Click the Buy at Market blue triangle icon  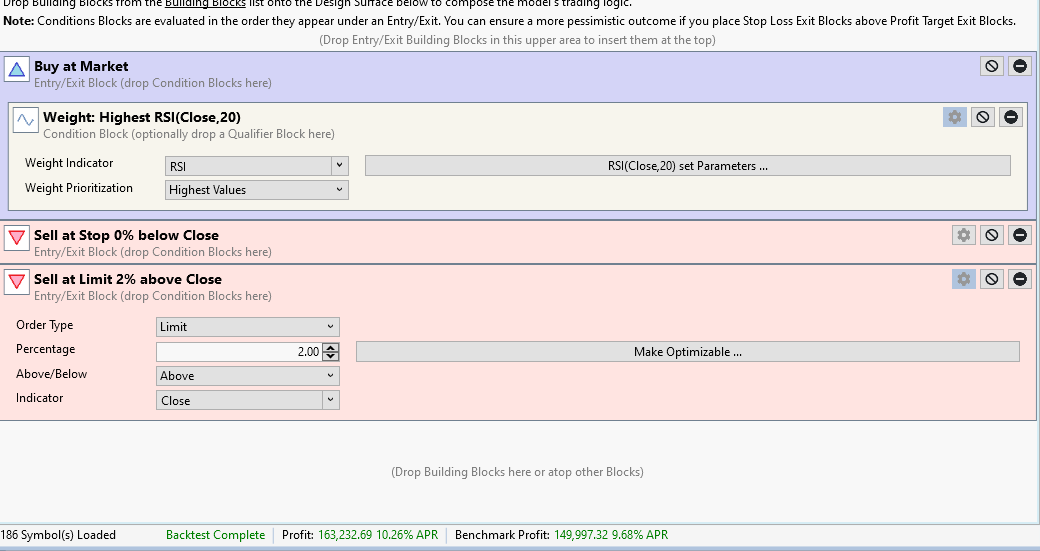tap(16, 68)
